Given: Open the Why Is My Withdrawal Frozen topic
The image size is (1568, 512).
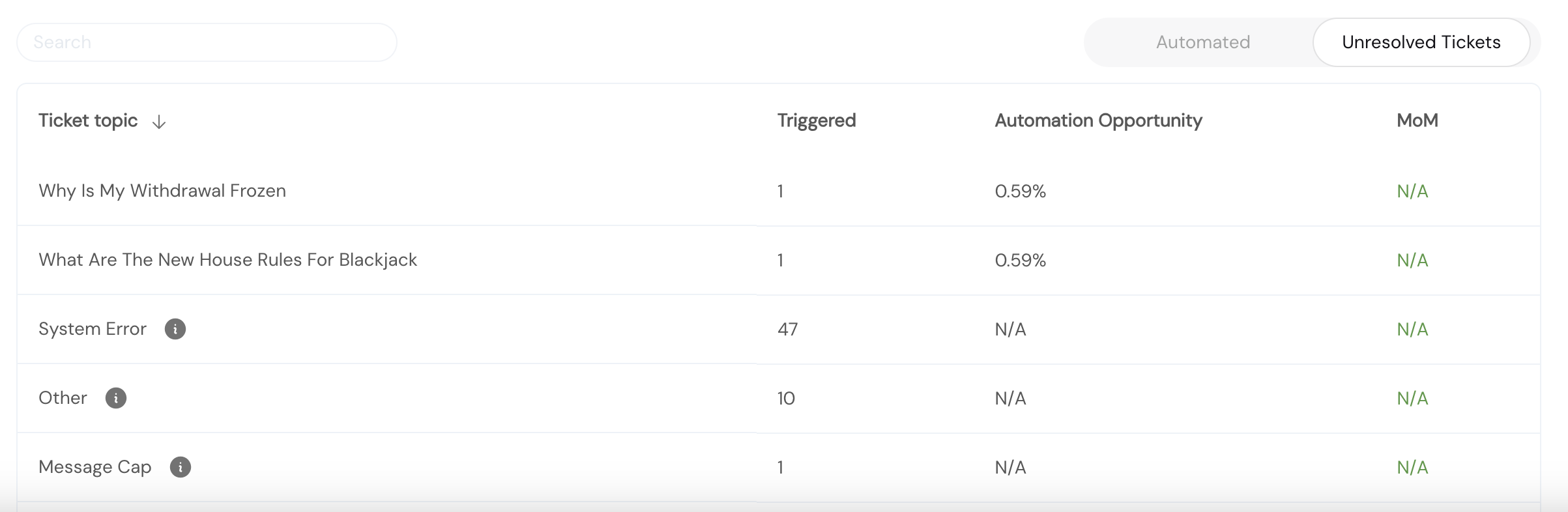Looking at the screenshot, I should click(x=162, y=191).
